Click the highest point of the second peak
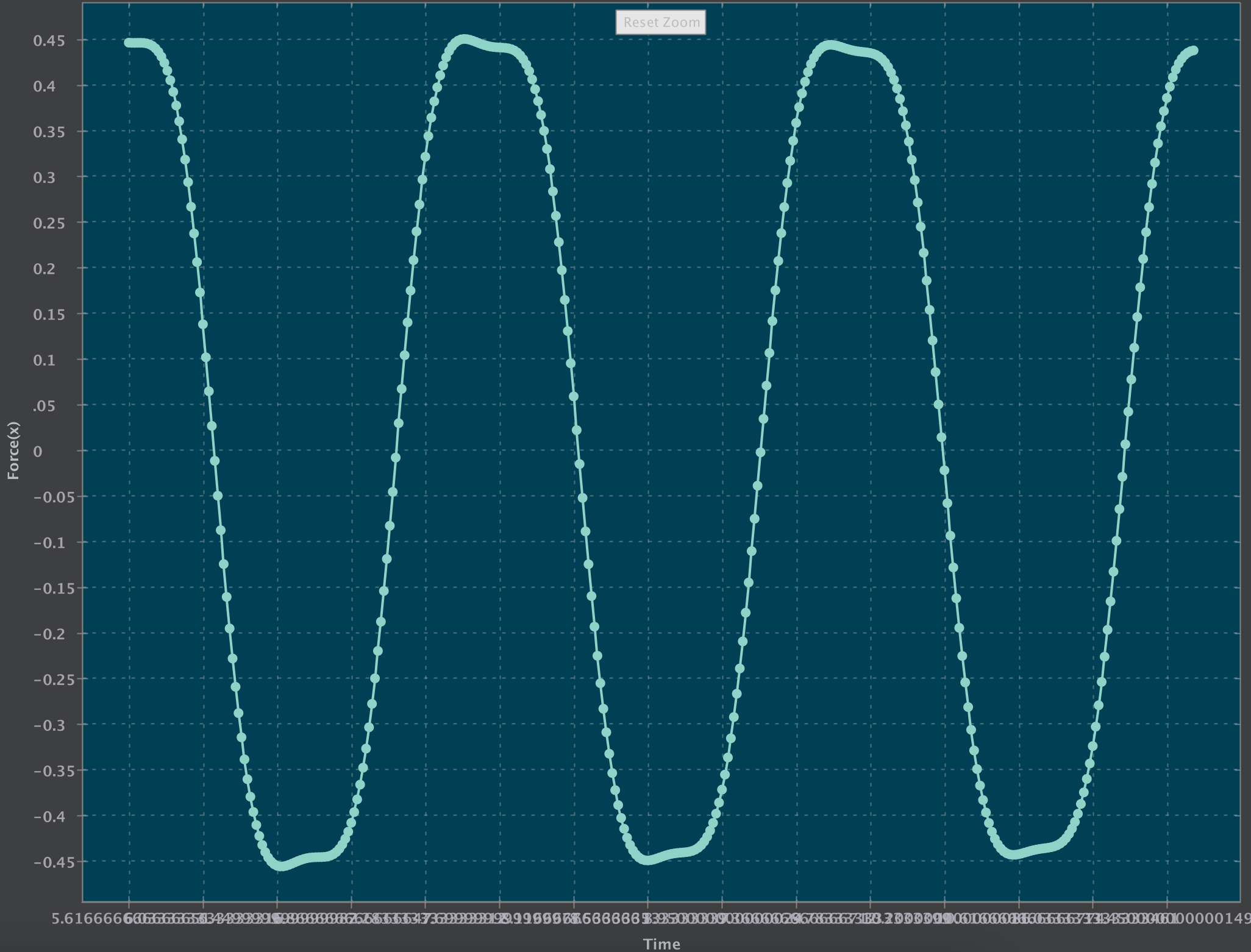1251x952 pixels. click(463, 39)
